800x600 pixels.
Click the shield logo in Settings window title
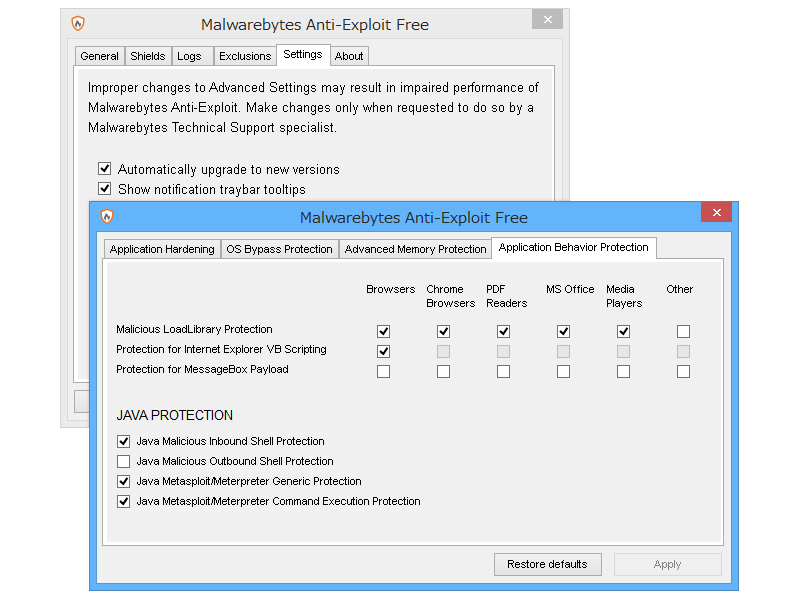click(x=78, y=23)
